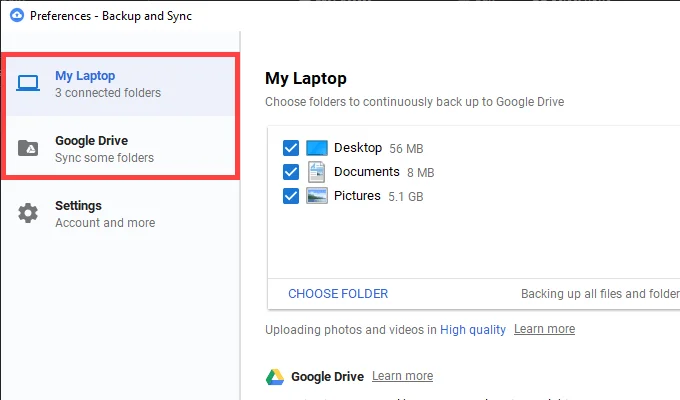The image size is (680, 400).
Task: Click '3 connected folders' subtitle
Action: tap(108, 93)
